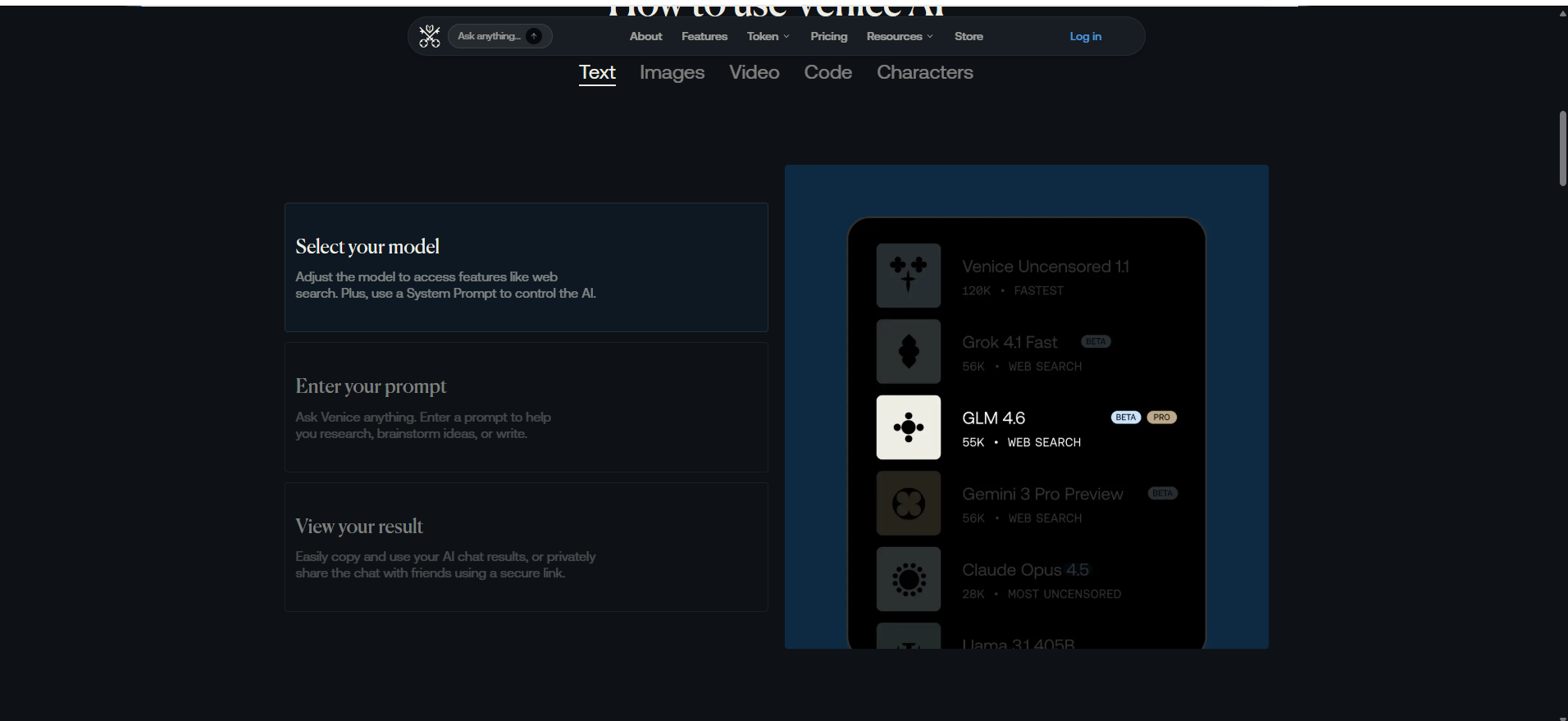Switch to the Video tab
This screenshot has height=721, width=1568.
pos(754,72)
